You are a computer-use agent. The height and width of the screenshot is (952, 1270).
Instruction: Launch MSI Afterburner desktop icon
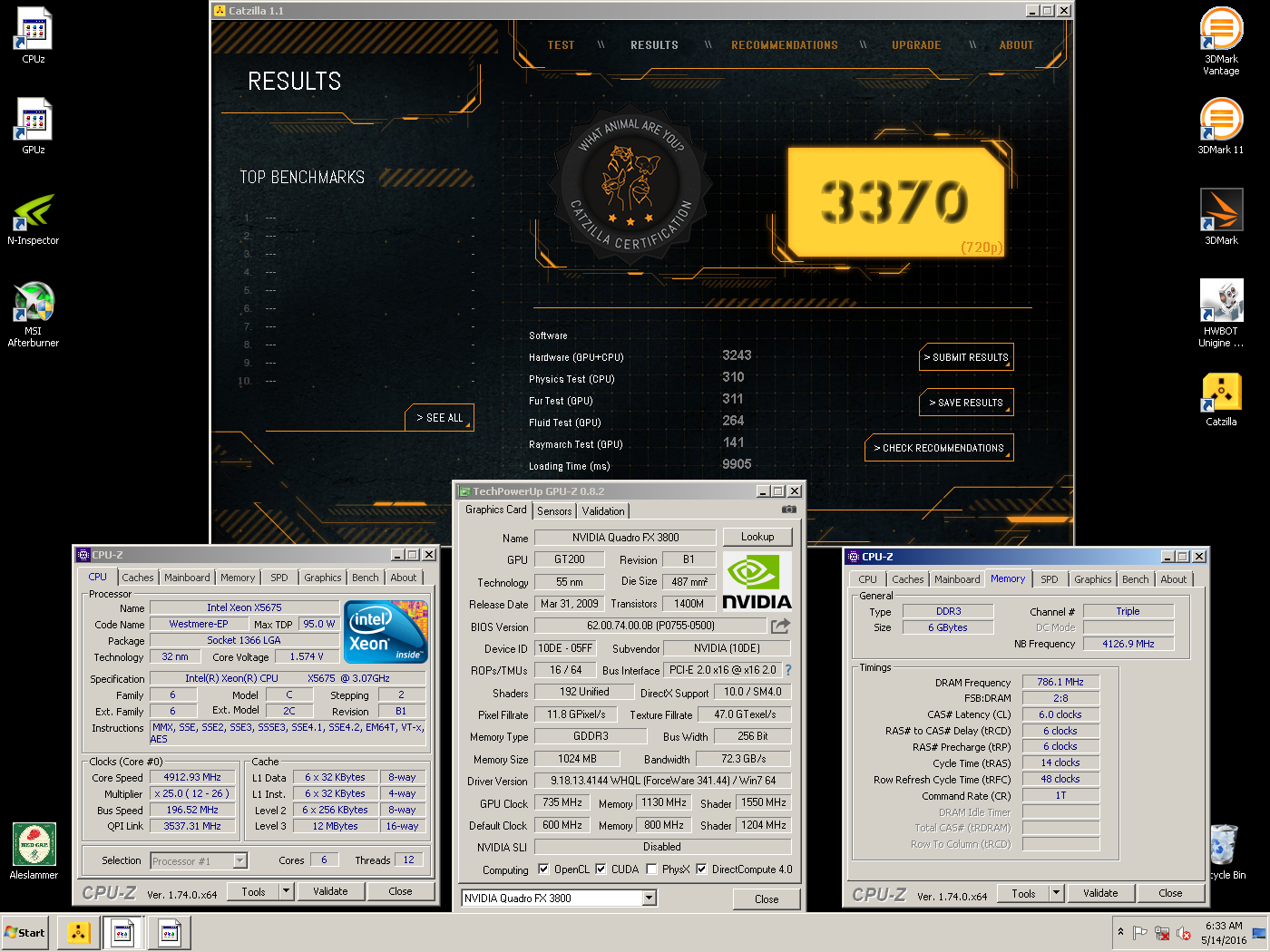tap(34, 314)
